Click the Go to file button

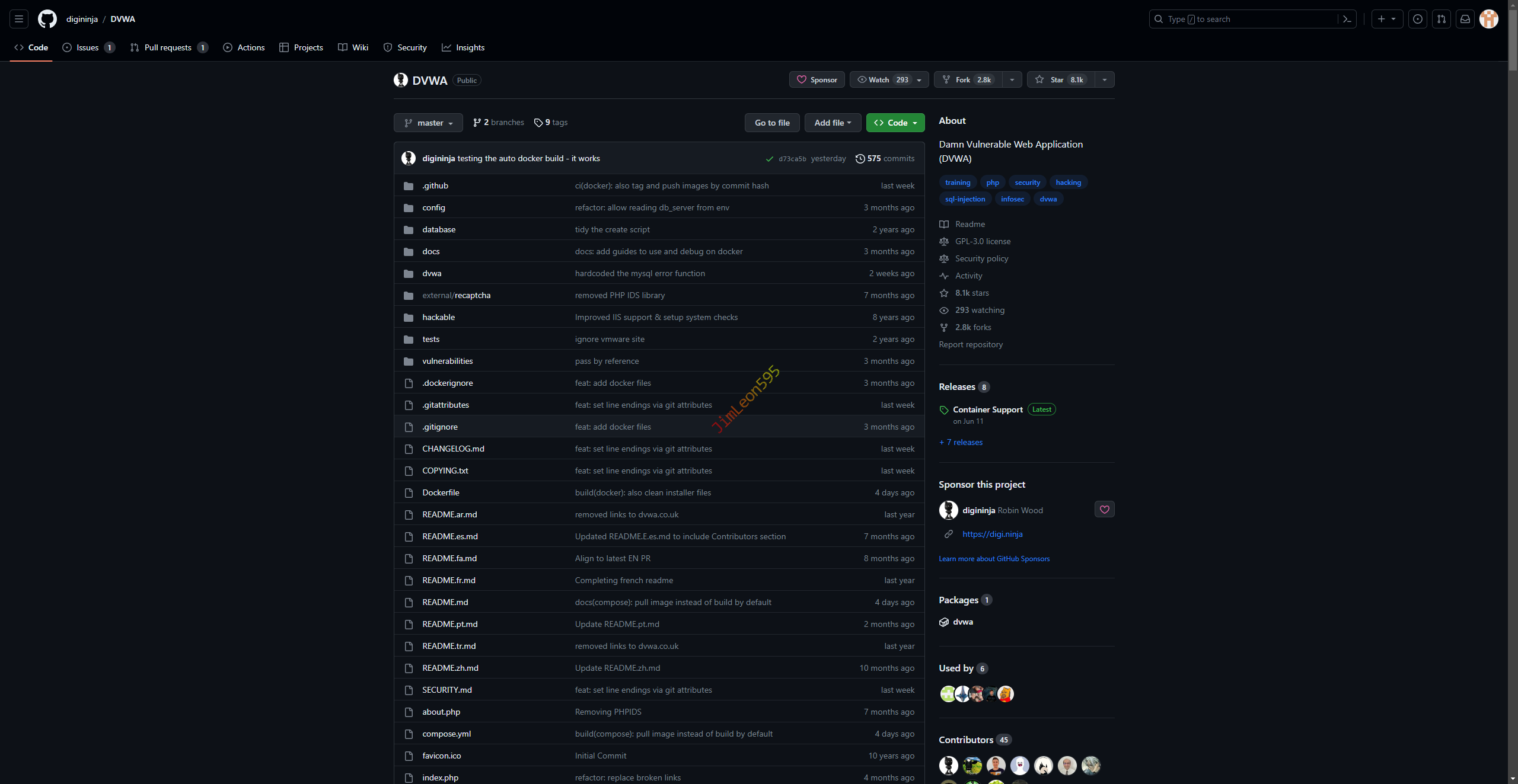coord(772,123)
